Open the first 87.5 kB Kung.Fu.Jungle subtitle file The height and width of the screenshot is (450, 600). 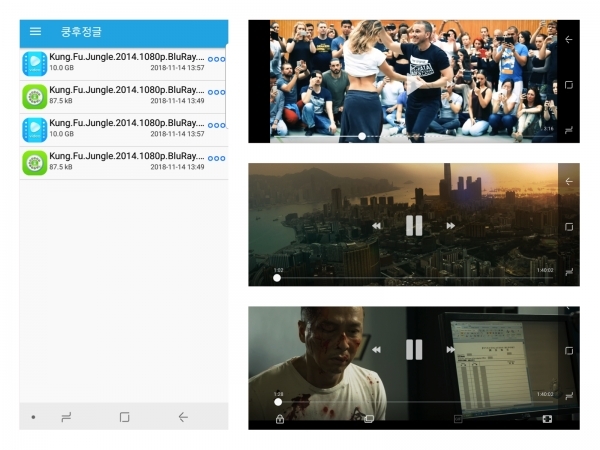coord(124,97)
